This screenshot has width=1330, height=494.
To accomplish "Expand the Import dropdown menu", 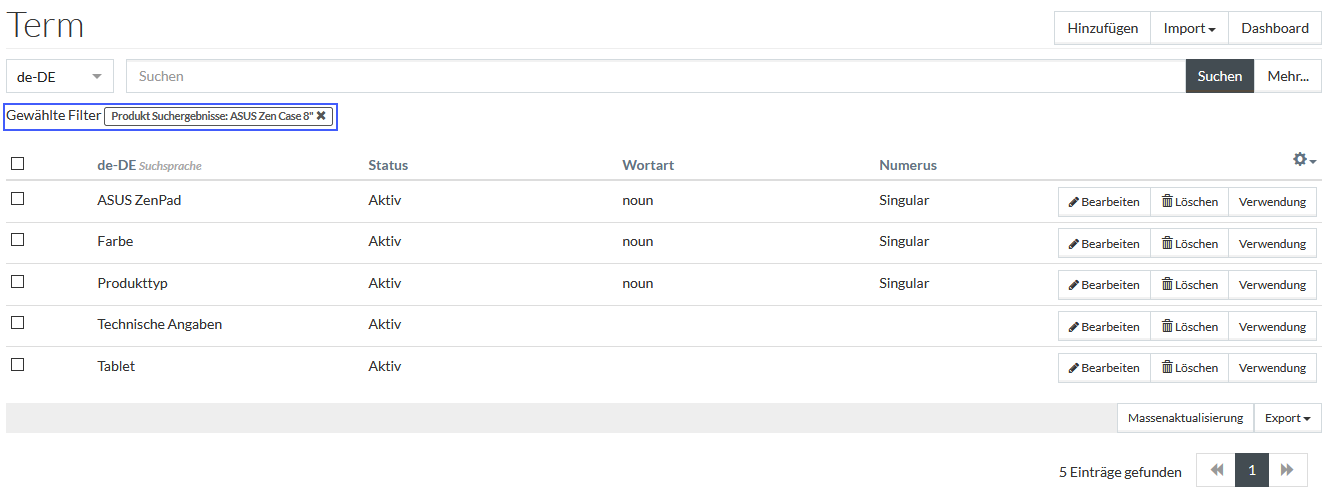I will tap(1189, 28).
